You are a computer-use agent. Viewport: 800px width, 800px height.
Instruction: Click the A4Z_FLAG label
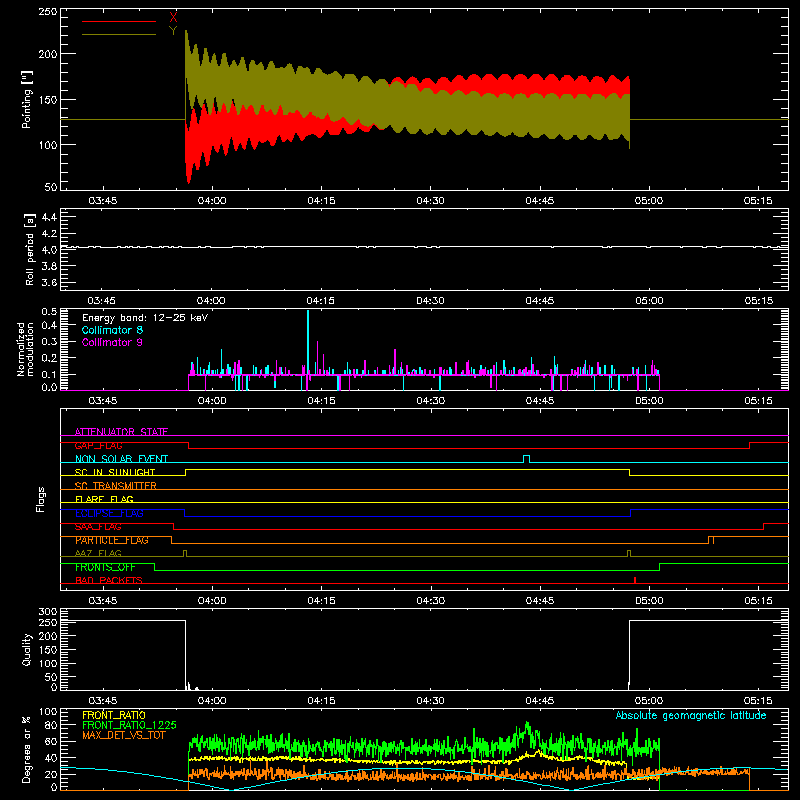98,553
